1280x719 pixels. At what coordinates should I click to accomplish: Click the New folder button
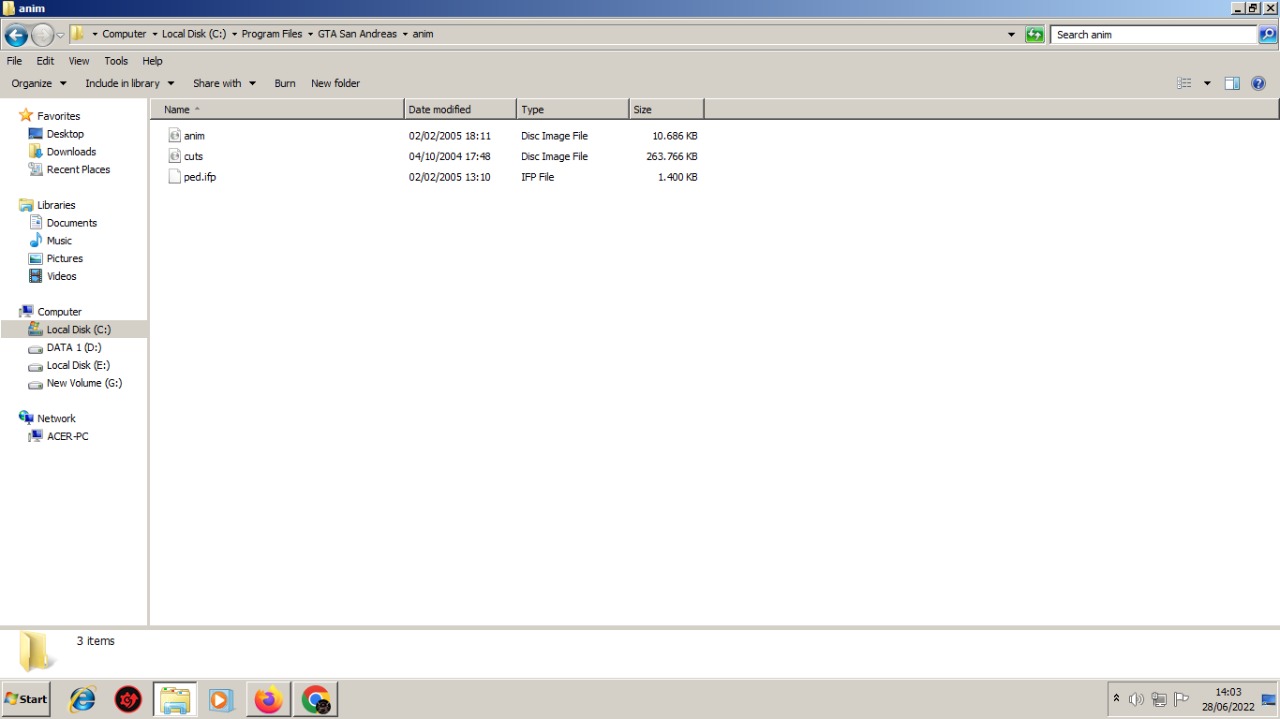[335, 84]
